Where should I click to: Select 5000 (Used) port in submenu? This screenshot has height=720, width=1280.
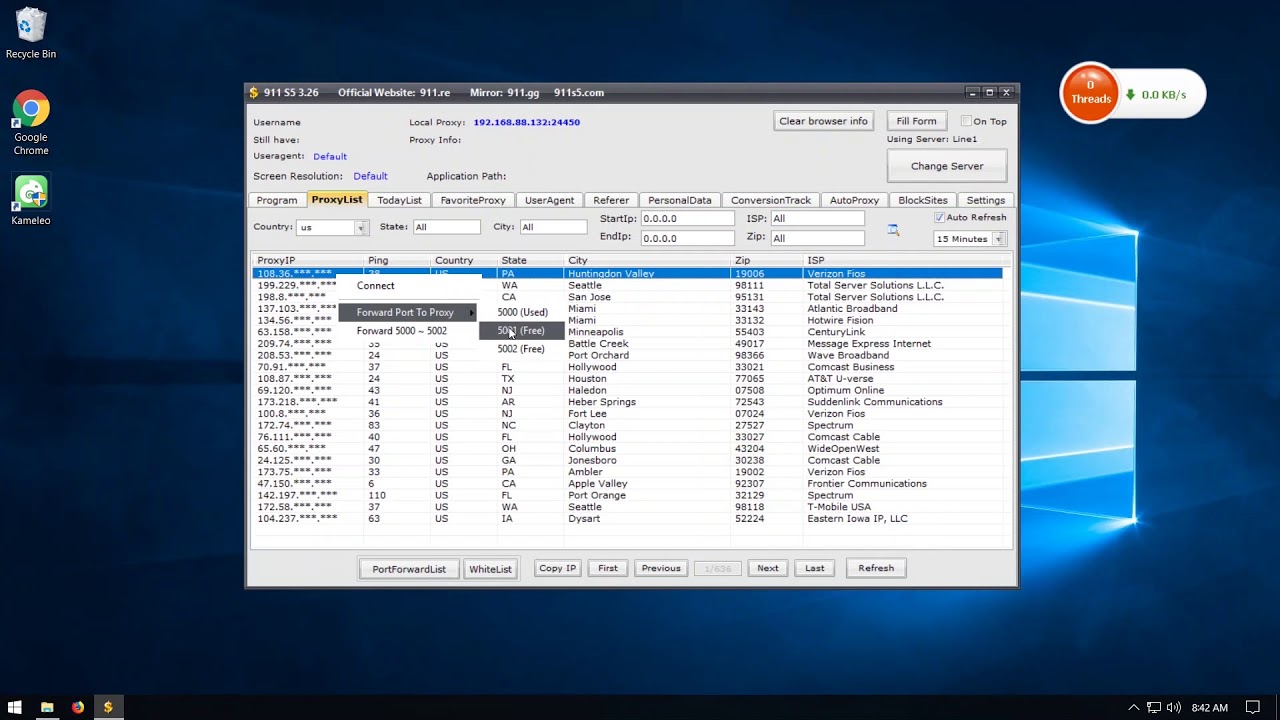point(522,313)
